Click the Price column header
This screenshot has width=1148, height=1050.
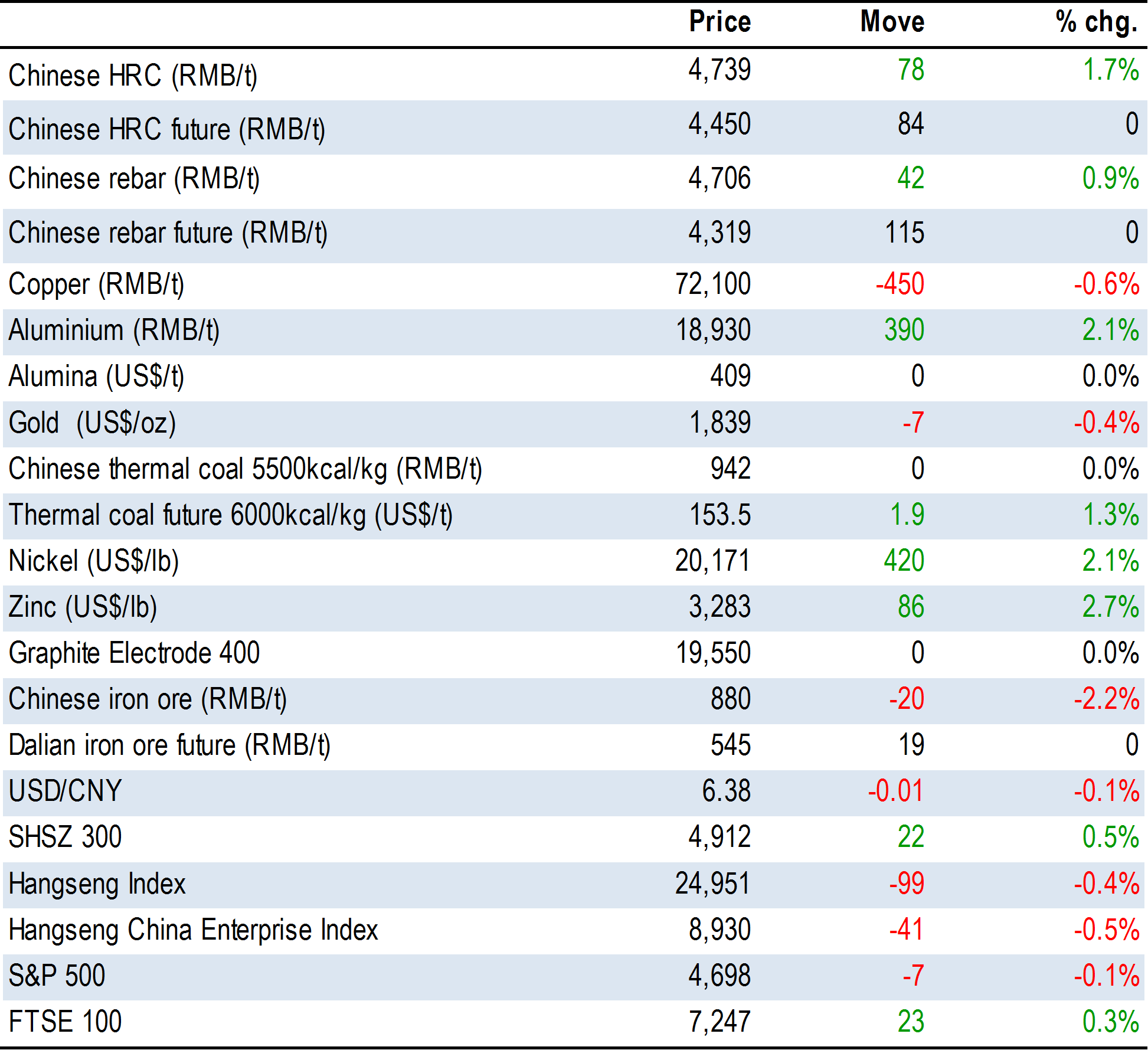click(719, 22)
